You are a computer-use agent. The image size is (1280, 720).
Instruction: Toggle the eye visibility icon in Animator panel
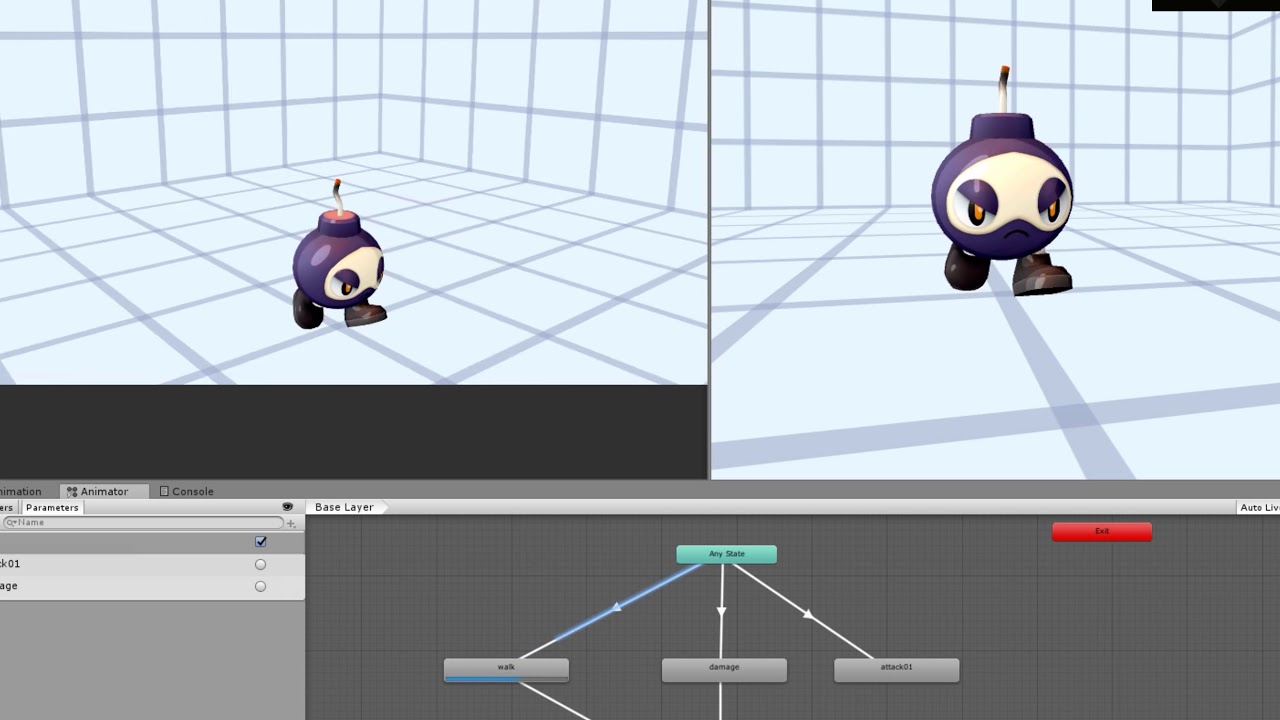click(x=288, y=507)
